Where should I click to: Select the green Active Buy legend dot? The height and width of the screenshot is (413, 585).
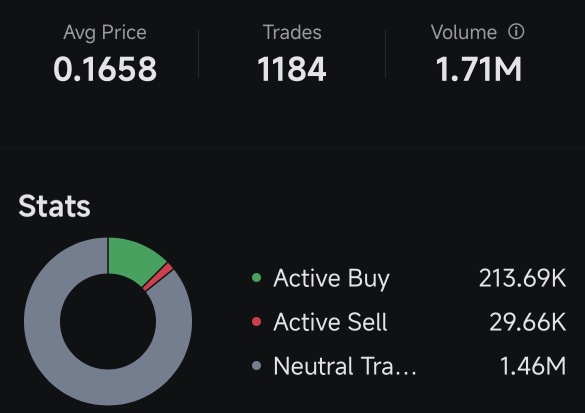[x=257, y=278]
